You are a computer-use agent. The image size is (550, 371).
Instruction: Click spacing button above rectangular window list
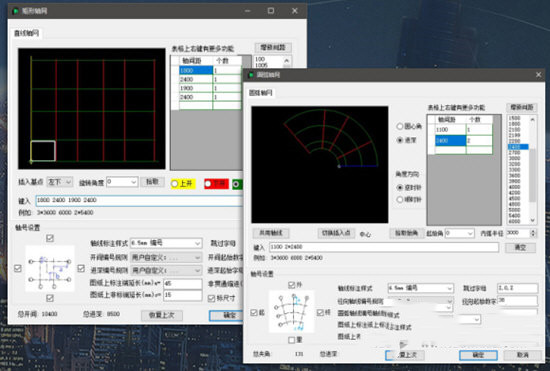[273, 48]
